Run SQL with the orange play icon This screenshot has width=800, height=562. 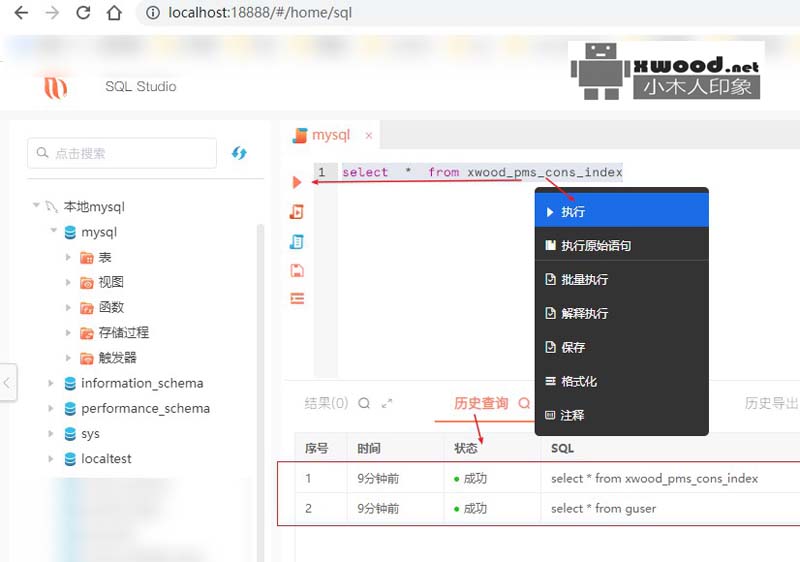(x=296, y=182)
